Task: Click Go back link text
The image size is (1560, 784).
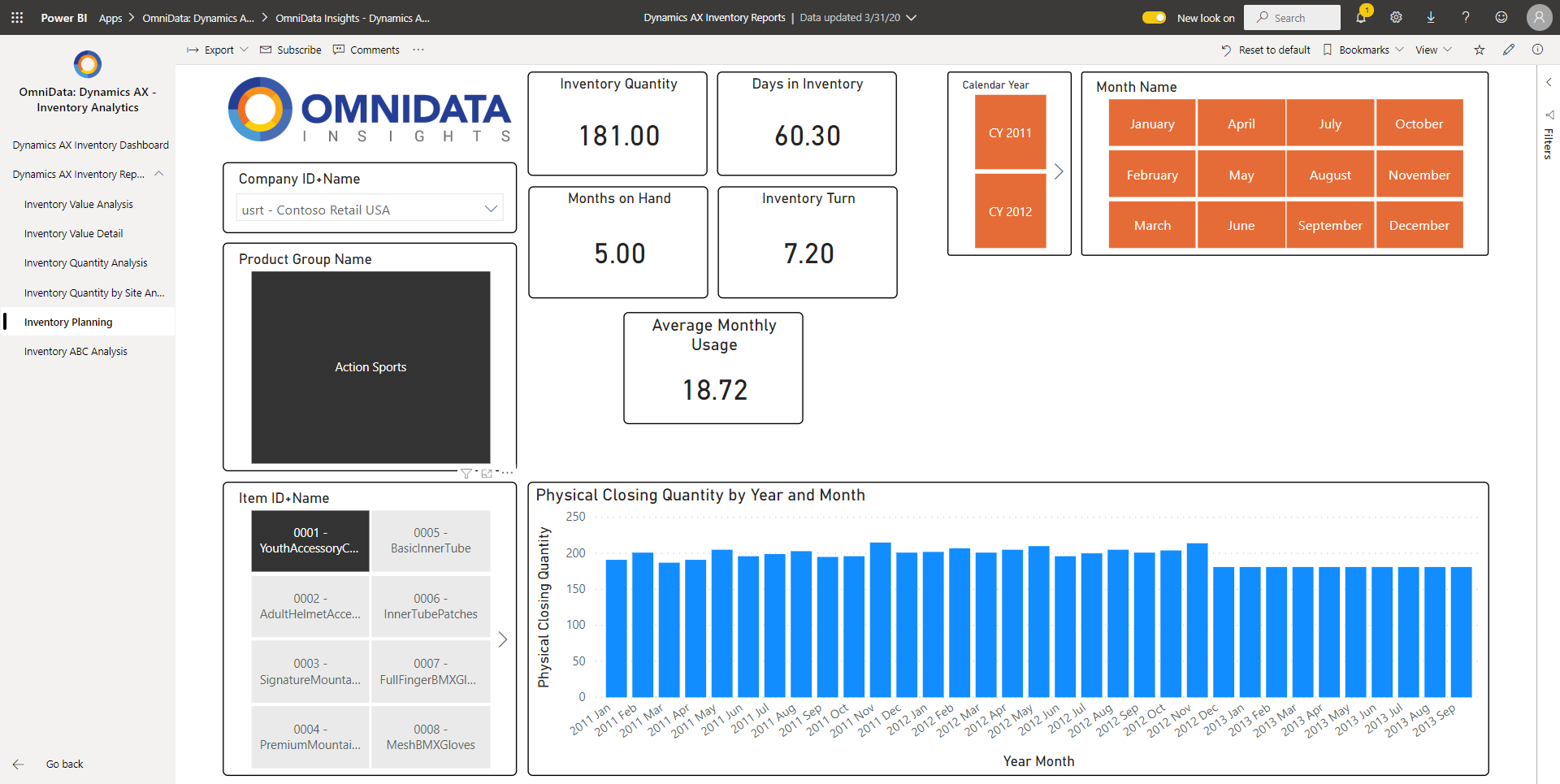Action: [65, 765]
